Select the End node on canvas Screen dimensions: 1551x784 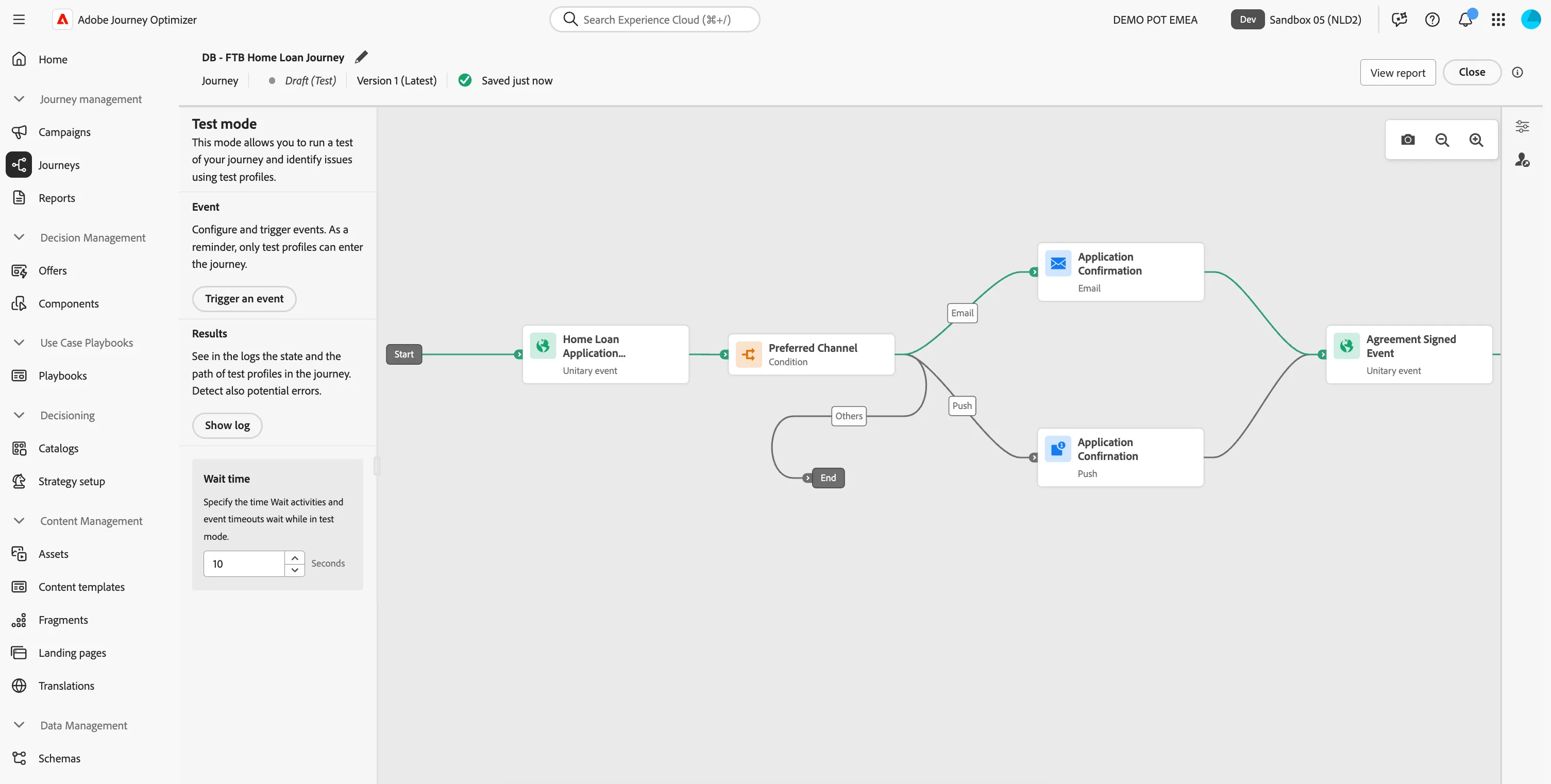pyautogui.click(x=828, y=478)
